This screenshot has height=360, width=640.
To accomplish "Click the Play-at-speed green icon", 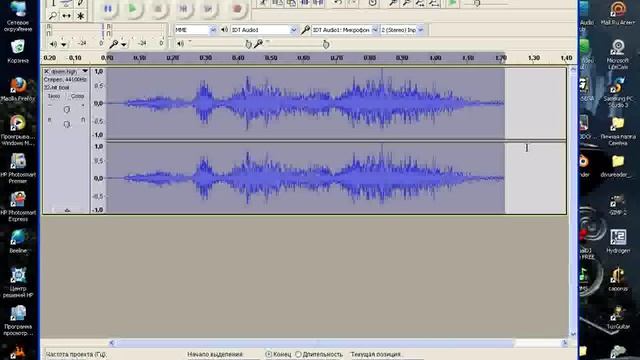I will [453, 3].
